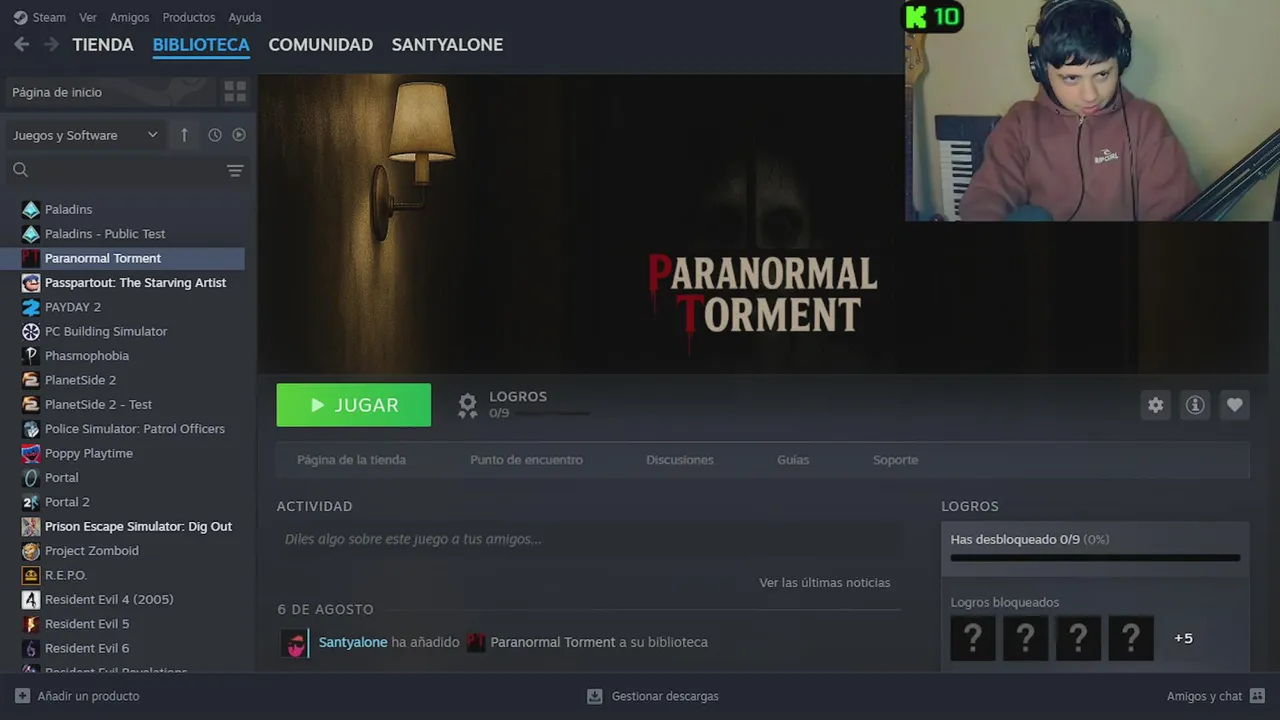Click the back navigation arrow
The image size is (1280, 720).
pos(21,44)
